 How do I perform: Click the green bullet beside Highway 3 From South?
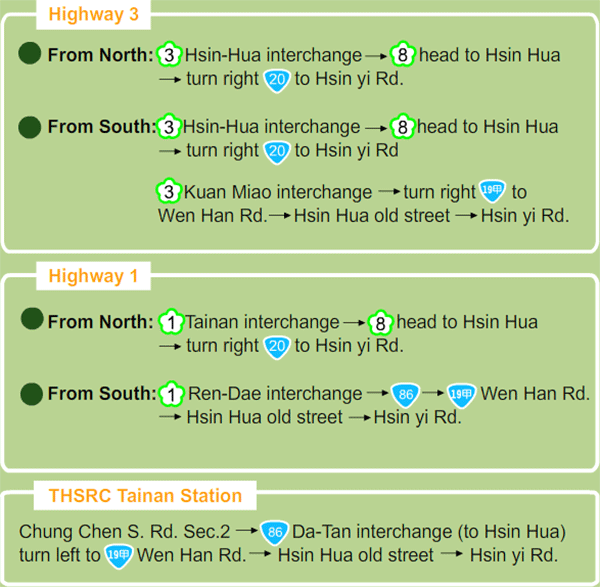click(30, 127)
